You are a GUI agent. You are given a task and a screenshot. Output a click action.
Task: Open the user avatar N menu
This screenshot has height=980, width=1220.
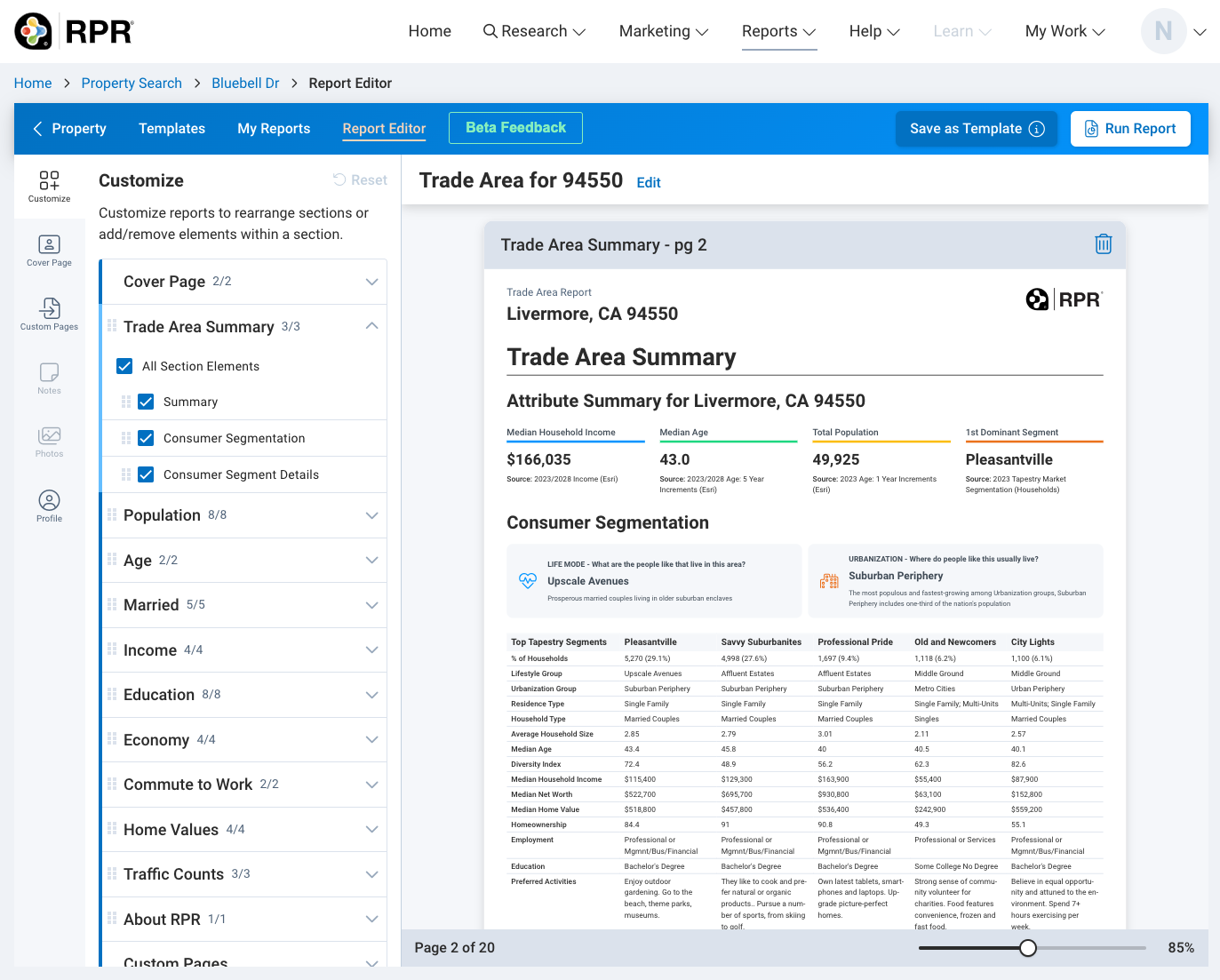point(1163,32)
